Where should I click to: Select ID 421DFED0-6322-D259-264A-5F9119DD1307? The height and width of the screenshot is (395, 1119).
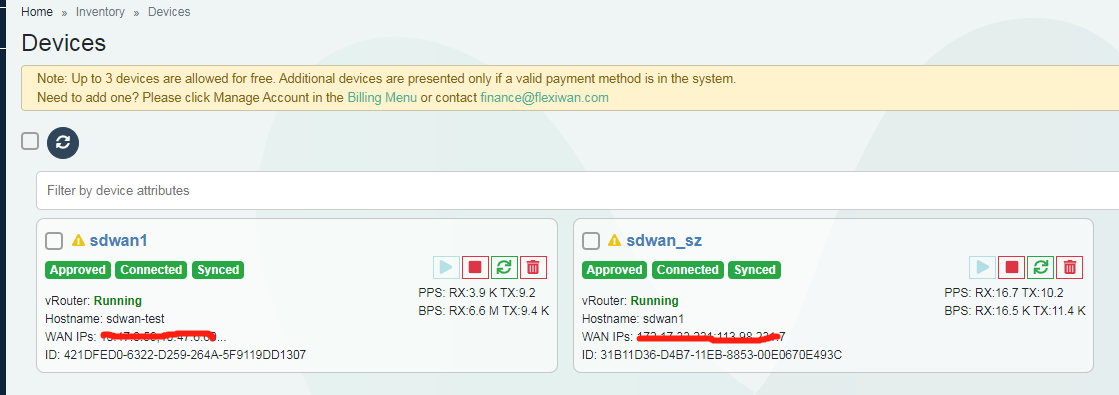[176, 354]
